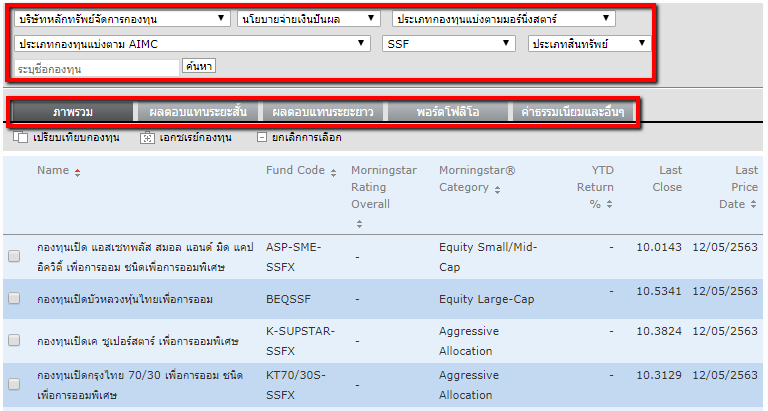
Task: Click the Fund Code sort arrows
Action: (333, 172)
